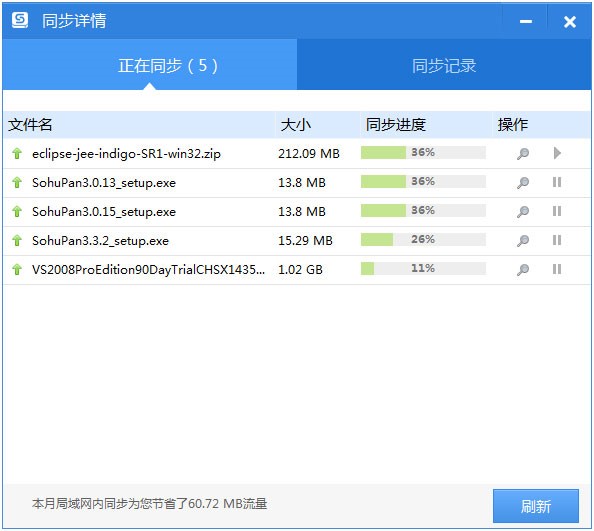The image size is (594, 531).
Task: Pause syncing SohuPan3.0.13_setup.exe
Action: coord(557,182)
